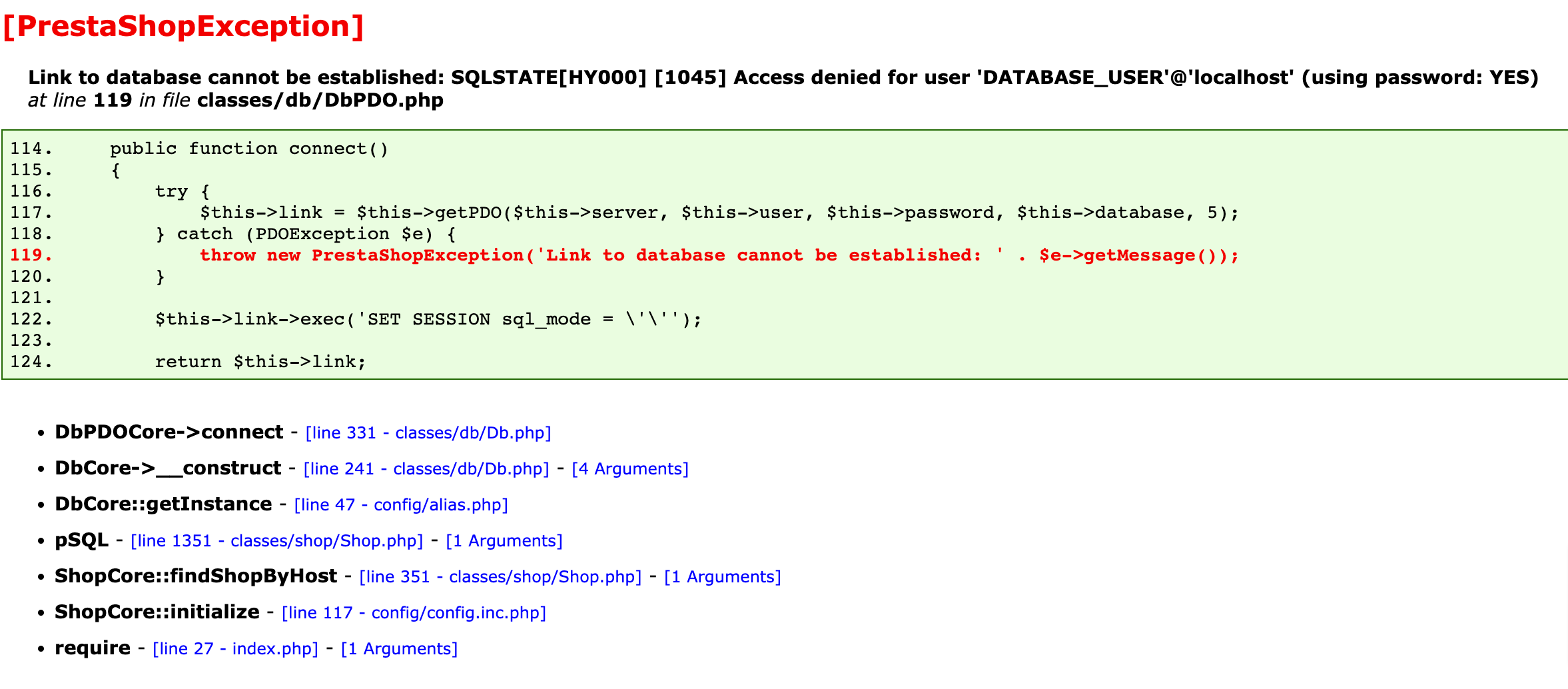Viewport: 1568px width, 689px height.
Task: Click the ShopCore::initialize trace entry
Action: (157, 612)
